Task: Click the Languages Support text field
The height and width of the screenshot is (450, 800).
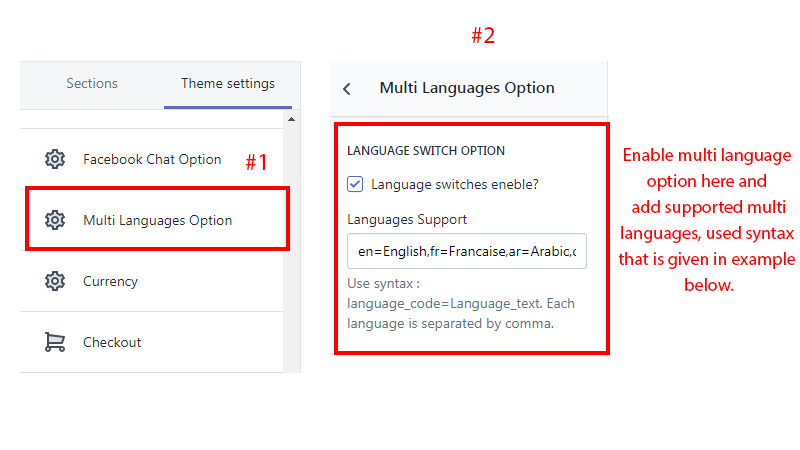Action: tap(467, 252)
